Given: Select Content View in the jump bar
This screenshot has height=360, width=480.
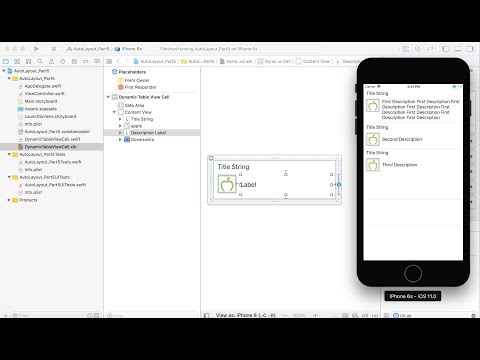Looking at the screenshot, I should (313, 61).
